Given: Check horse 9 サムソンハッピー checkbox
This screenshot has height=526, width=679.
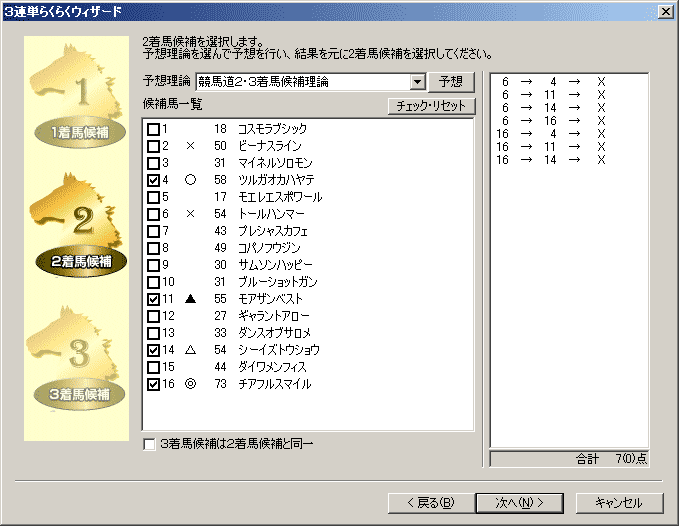Looking at the screenshot, I should pos(153,265).
